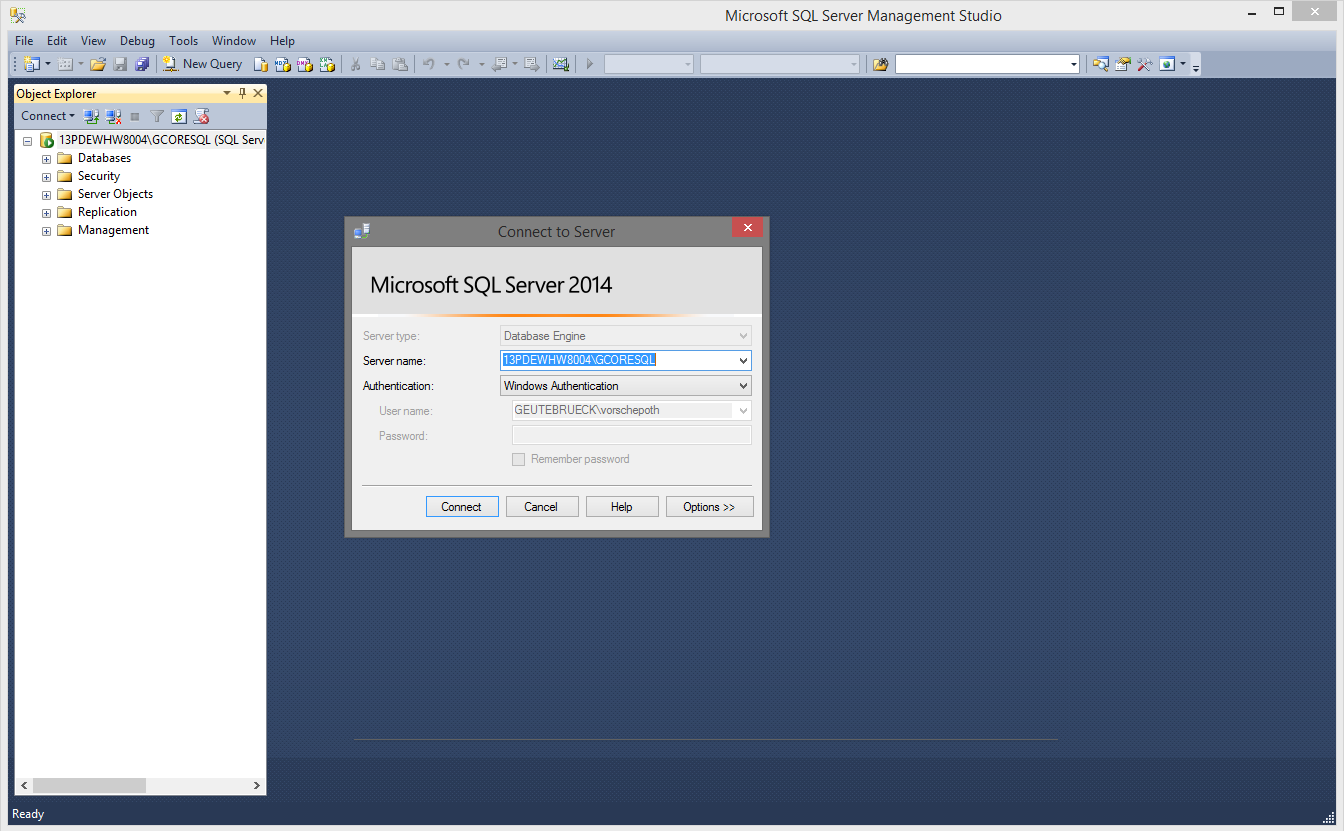Click Disconnect icon in Object Explorer
This screenshot has width=1344, height=831.
pos(114,116)
